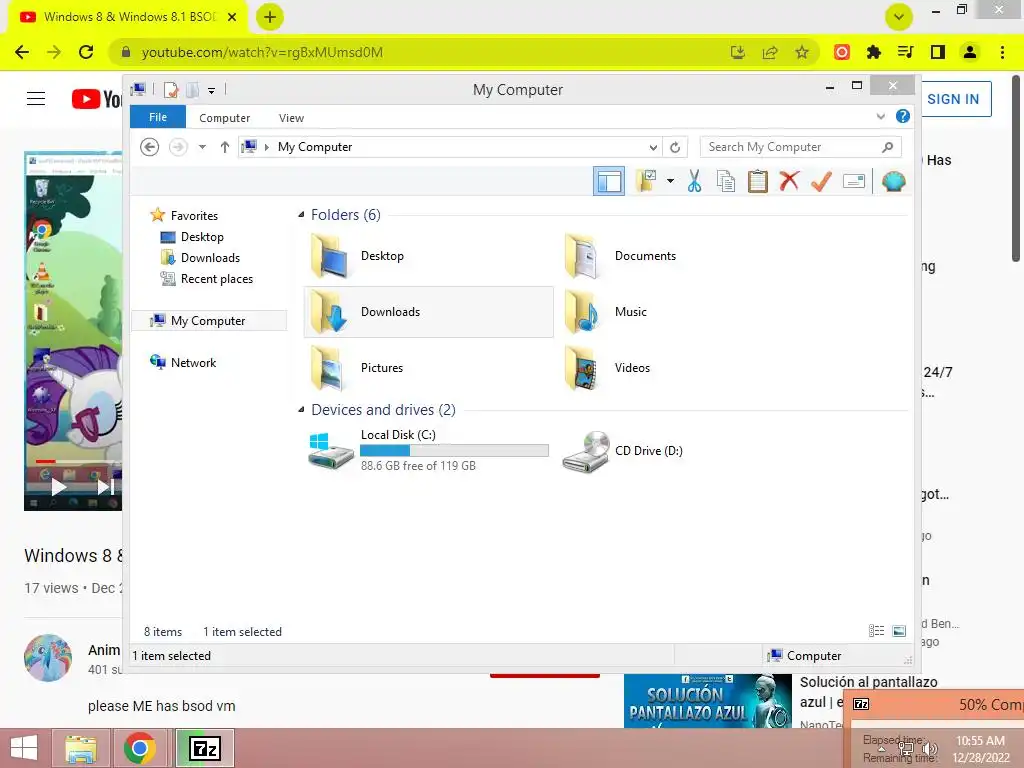Click the orange checkmark Properties toolbar icon

[x=821, y=181]
